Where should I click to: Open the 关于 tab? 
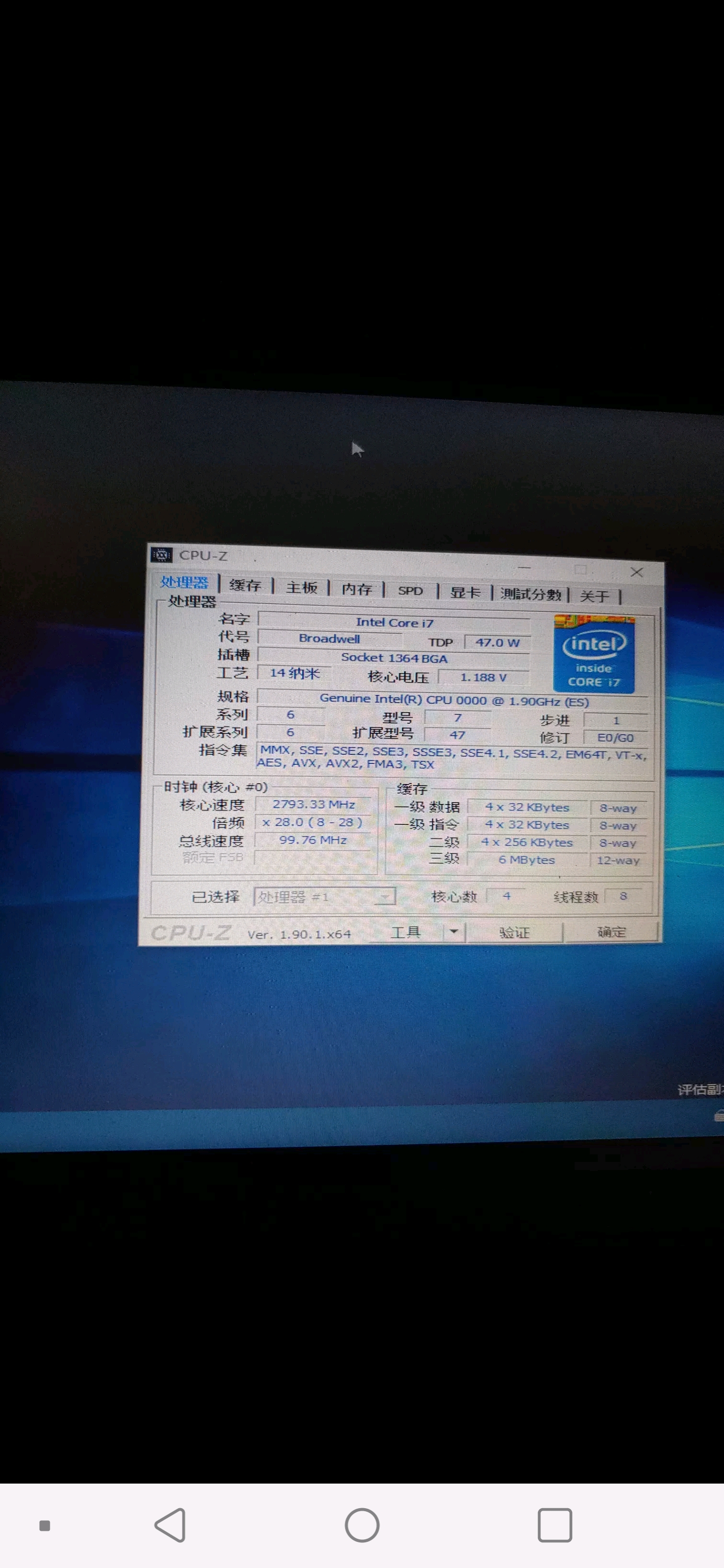[x=594, y=597]
